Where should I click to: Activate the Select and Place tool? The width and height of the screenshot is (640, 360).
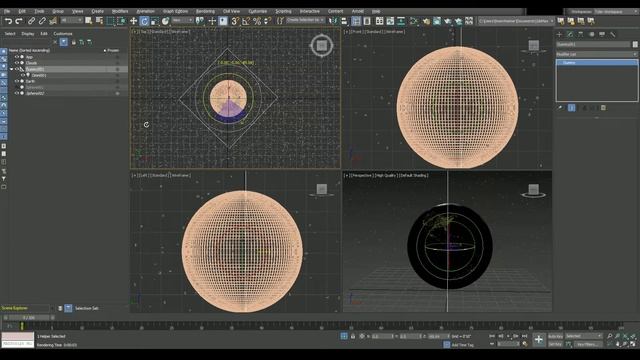point(165,21)
